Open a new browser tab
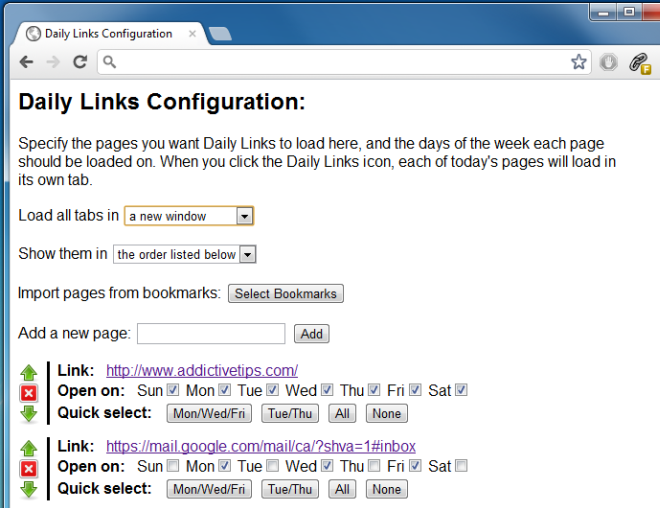 pyautogui.click(x=220, y=34)
